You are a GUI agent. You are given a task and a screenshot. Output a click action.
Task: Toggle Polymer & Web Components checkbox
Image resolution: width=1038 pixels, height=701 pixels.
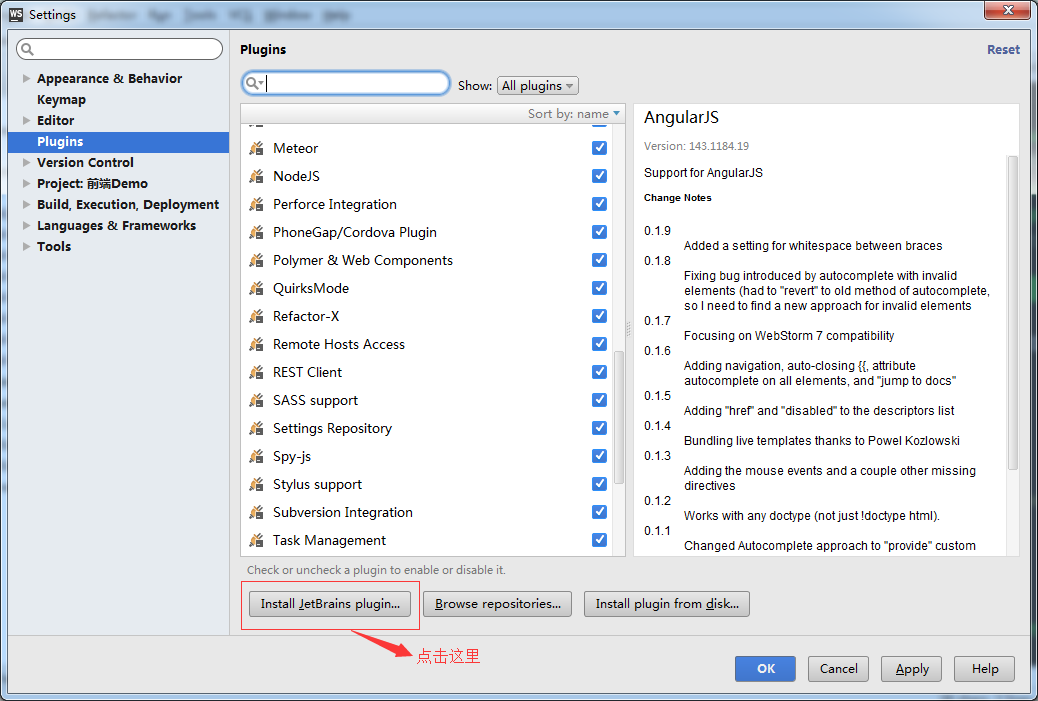click(599, 259)
